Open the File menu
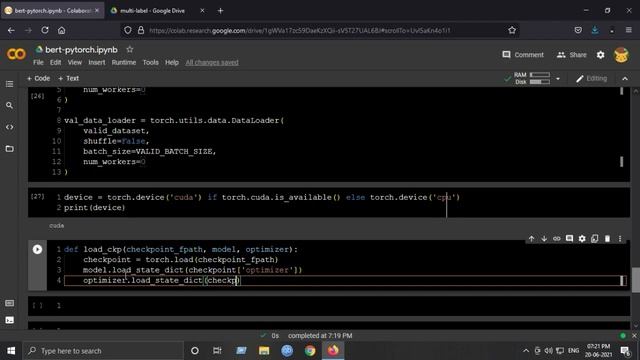 point(38,62)
